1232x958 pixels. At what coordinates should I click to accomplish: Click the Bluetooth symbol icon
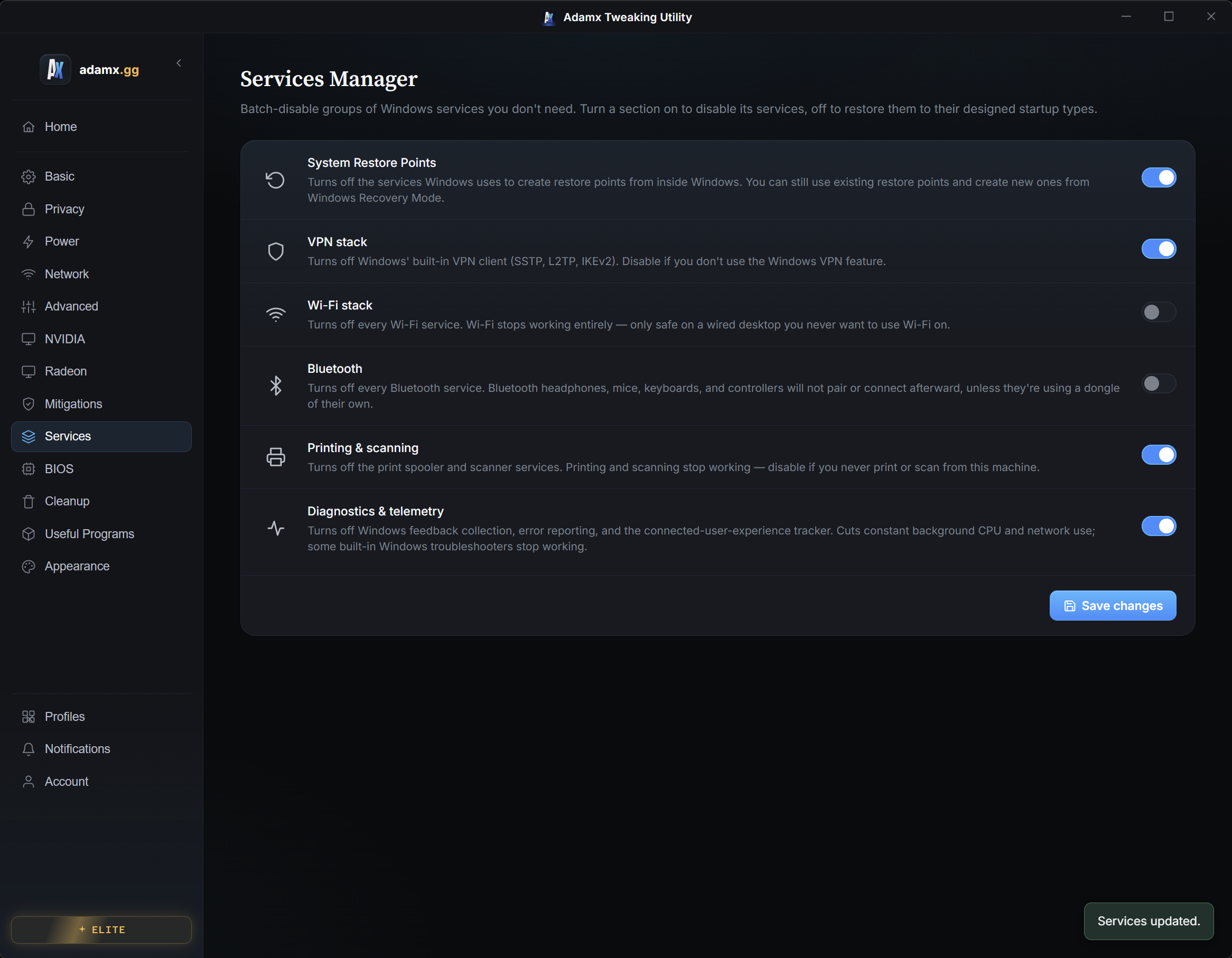pos(275,386)
